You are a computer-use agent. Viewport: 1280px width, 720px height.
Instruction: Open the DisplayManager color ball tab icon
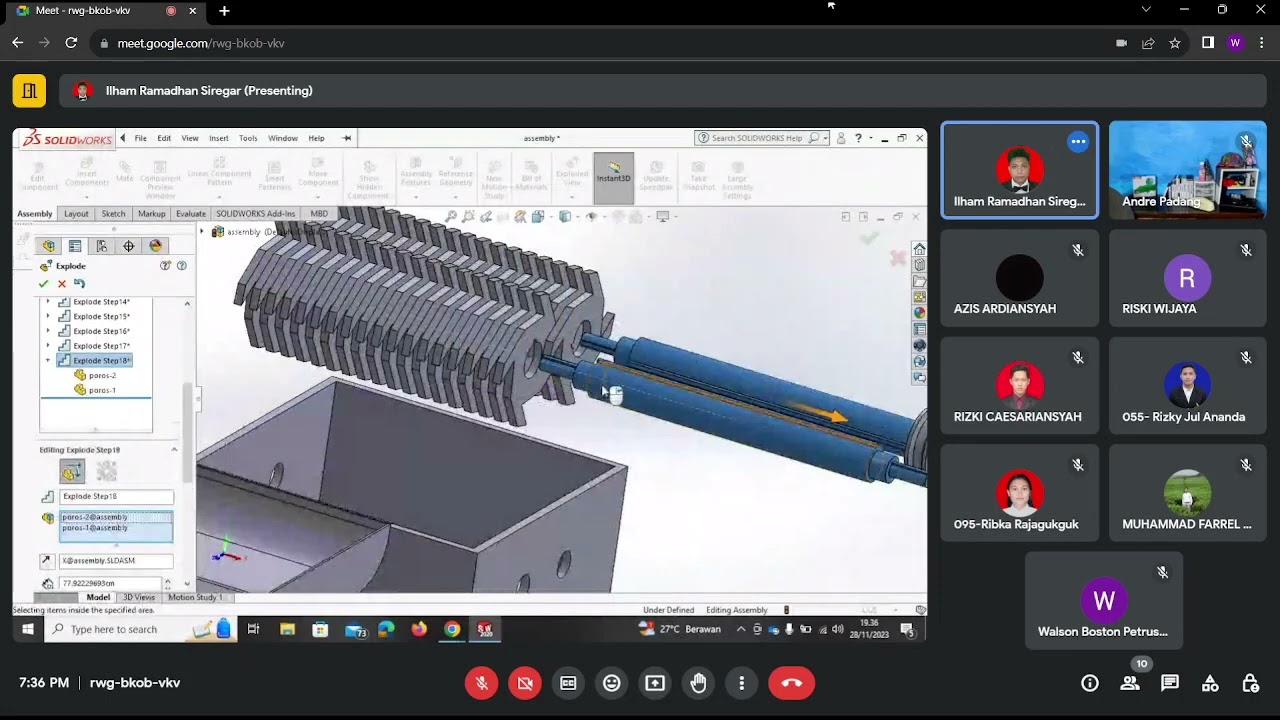point(156,246)
